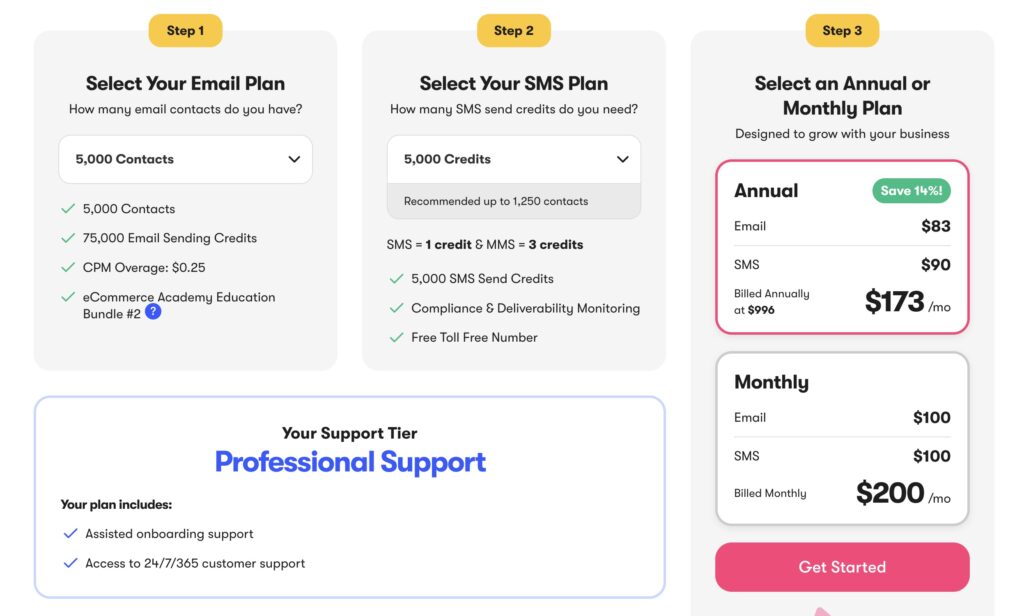Click the Step 3 badge
The width and height of the screenshot is (1024, 616).
841,30
